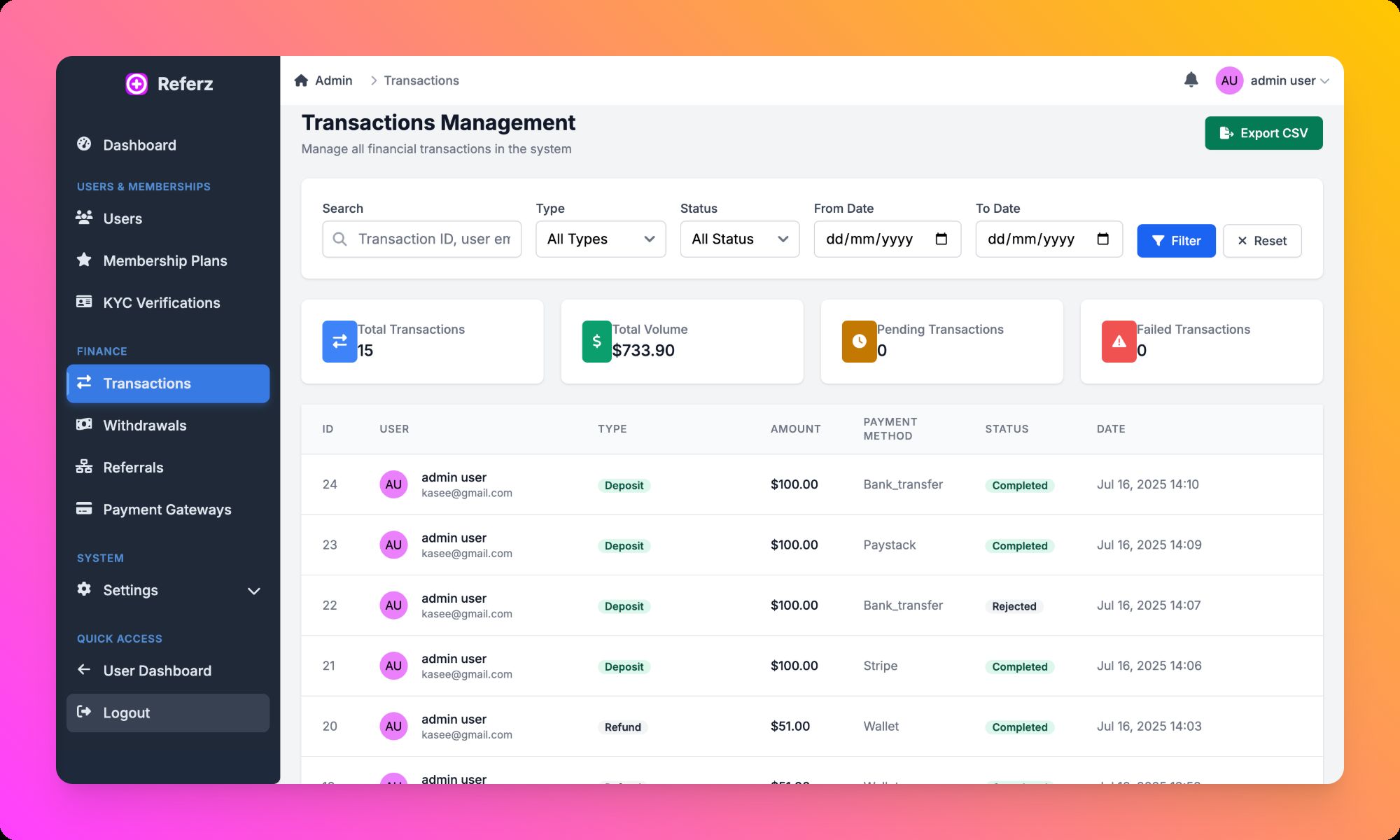Click the Total Transactions arrows icon
This screenshot has width=1400, height=840.
point(339,341)
